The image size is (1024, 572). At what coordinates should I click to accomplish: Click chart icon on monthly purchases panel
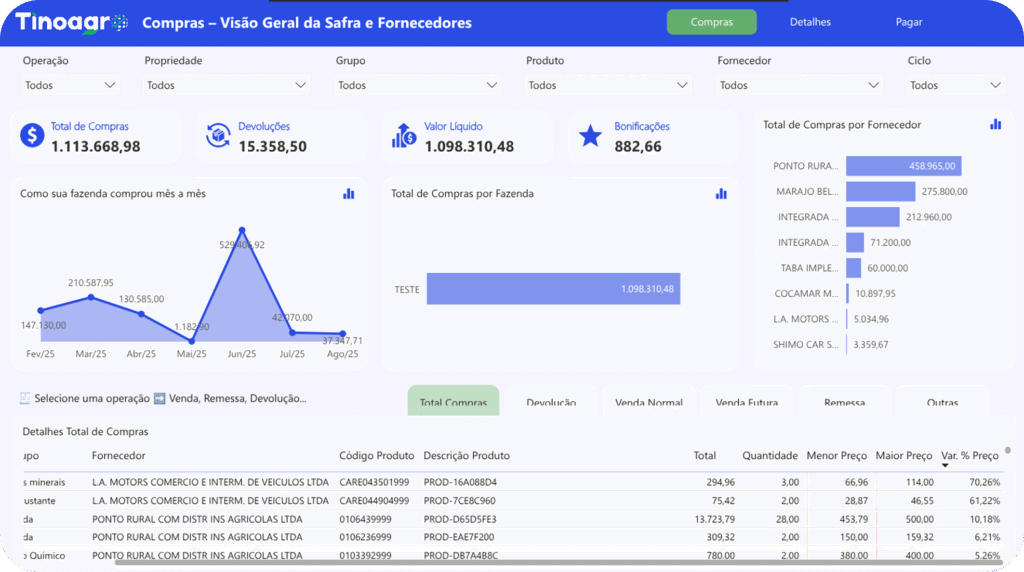[349, 194]
